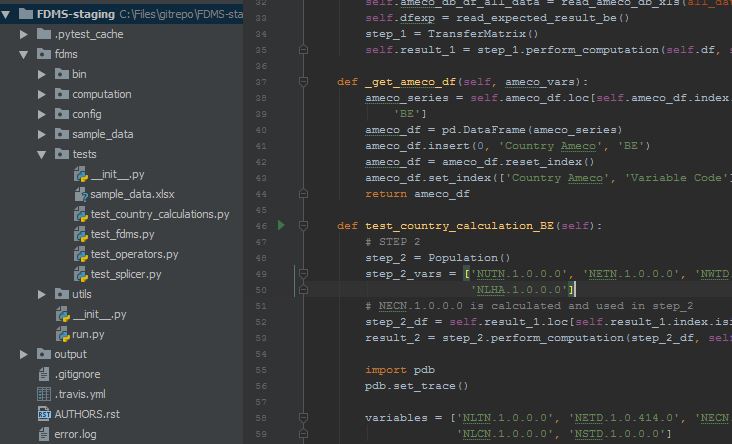
Task: Click 'return ameco_df' in the editor
Action: tap(417, 194)
